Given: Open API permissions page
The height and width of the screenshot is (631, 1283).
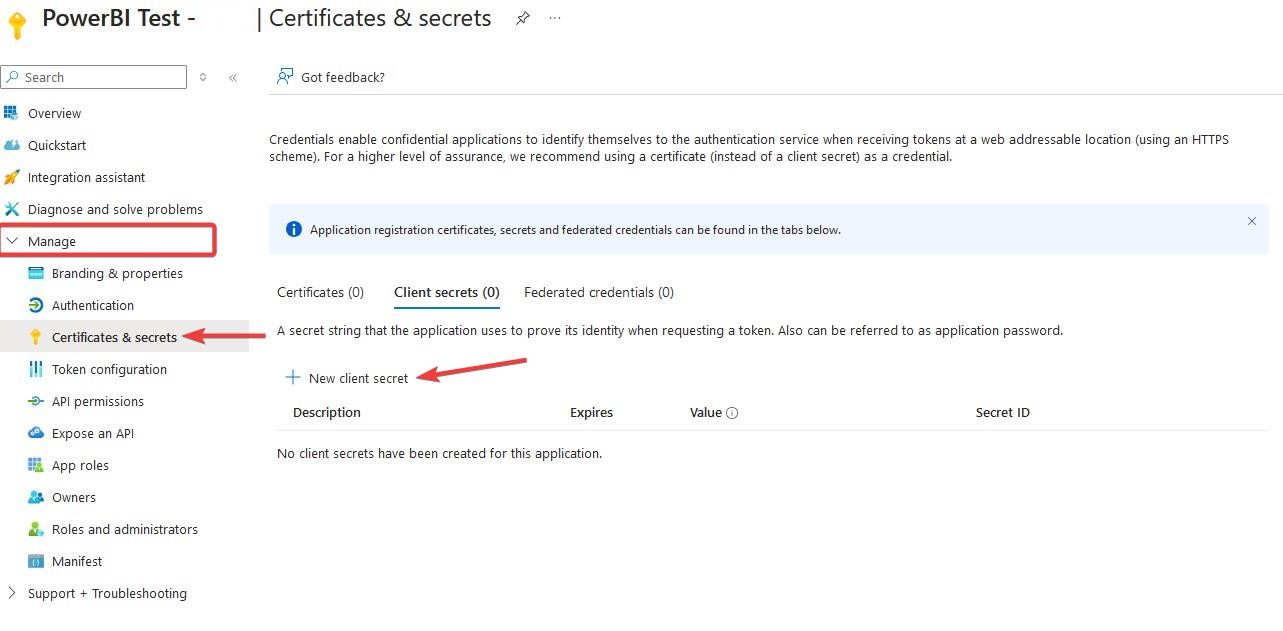Looking at the screenshot, I should [x=98, y=401].
